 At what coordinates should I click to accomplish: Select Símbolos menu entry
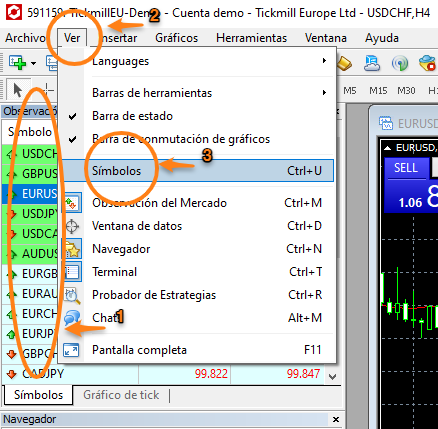pyautogui.click(x=197, y=171)
